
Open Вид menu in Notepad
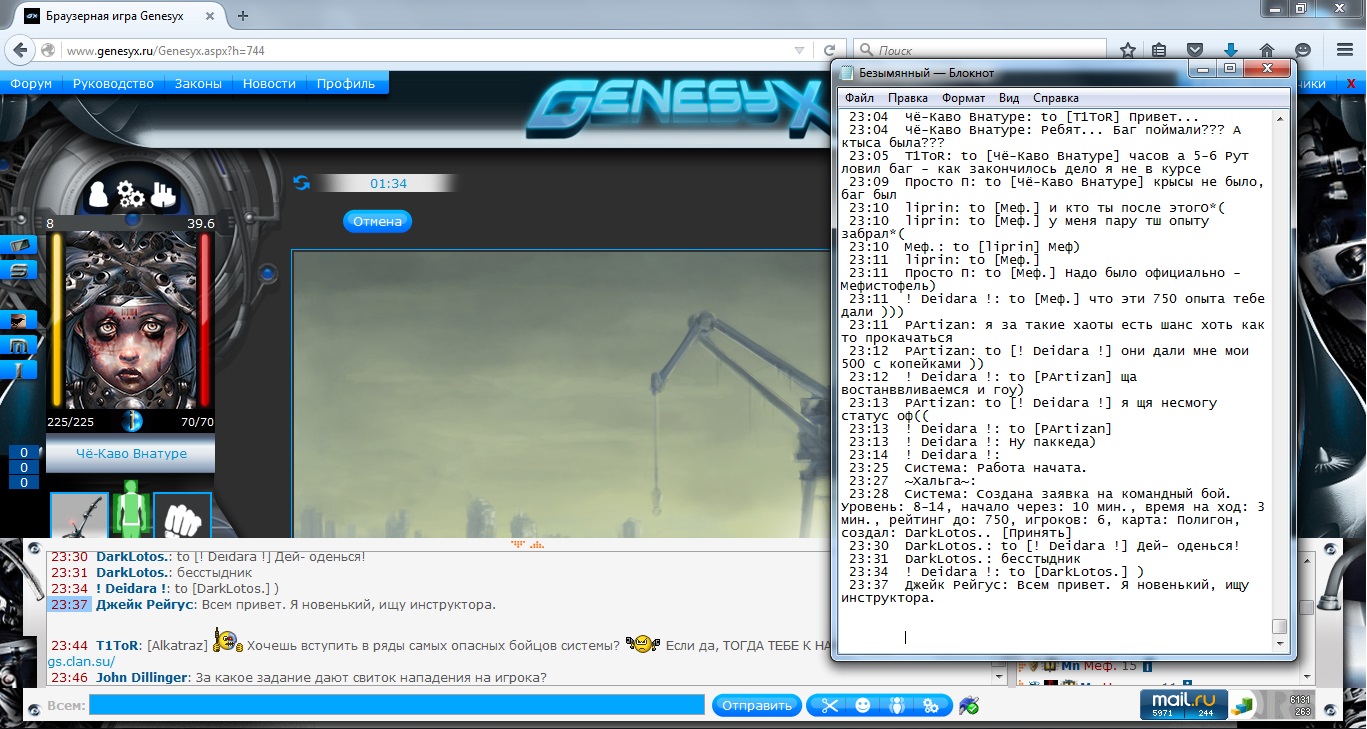(x=1009, y=98)
